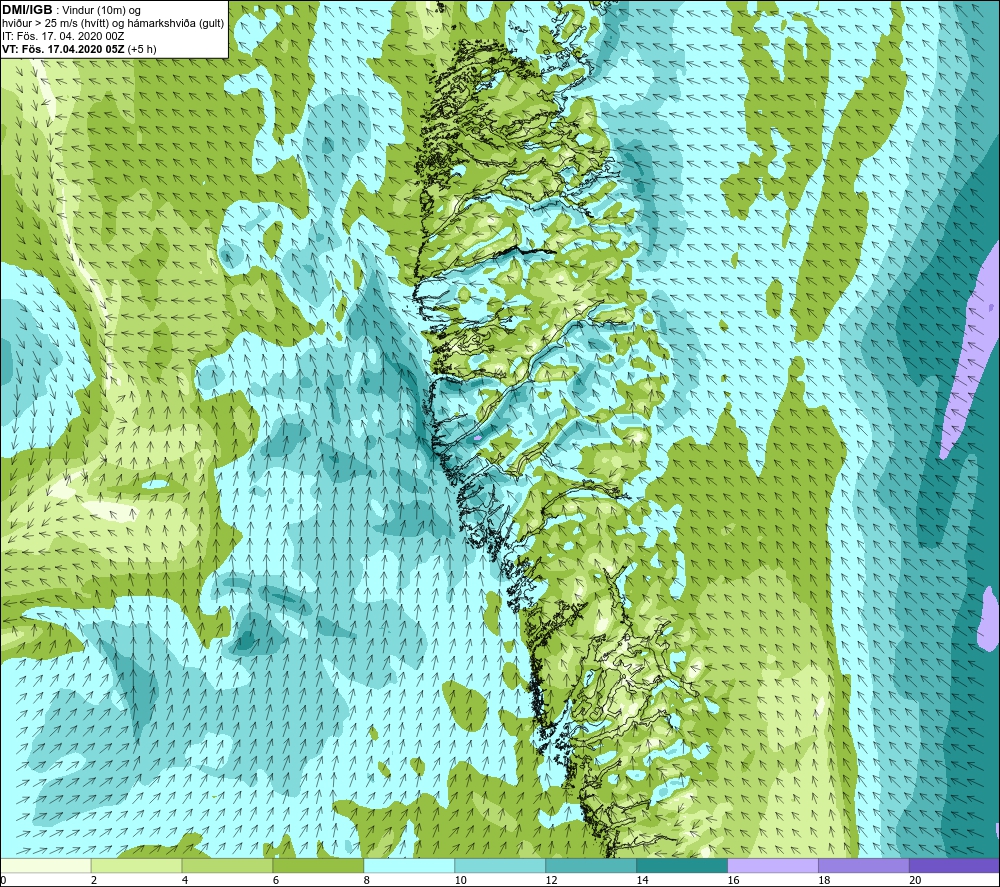Click the 'Vindur (10m) og' label
This screenshot has height=887, width=1000.
pyautogui.click(x=103, y=11)
